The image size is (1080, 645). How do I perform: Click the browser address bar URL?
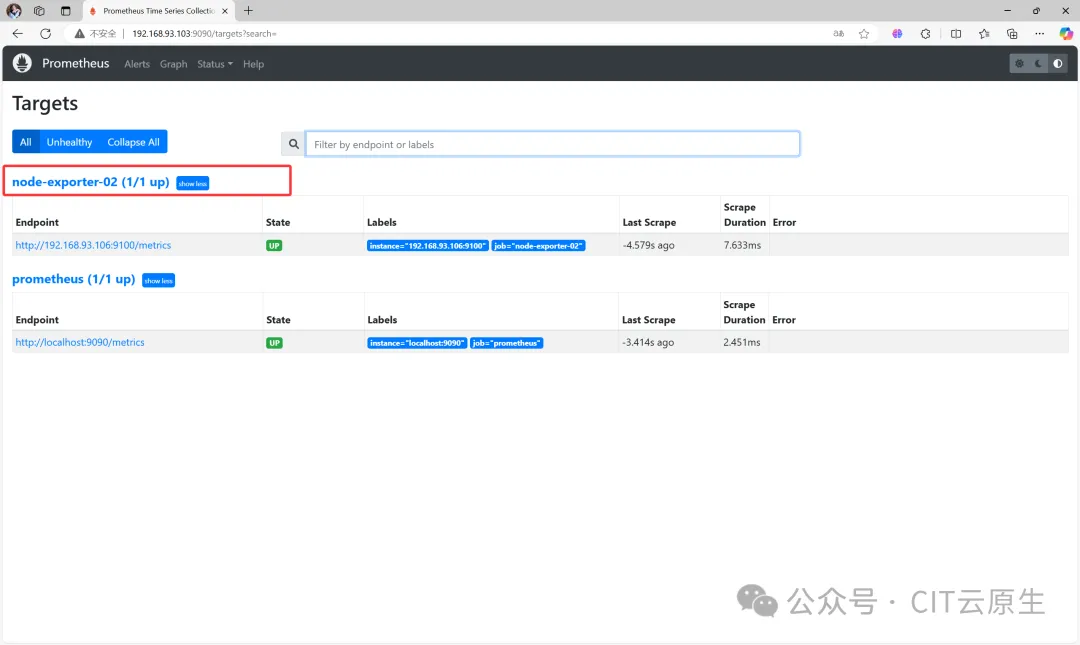coord(204,33)
